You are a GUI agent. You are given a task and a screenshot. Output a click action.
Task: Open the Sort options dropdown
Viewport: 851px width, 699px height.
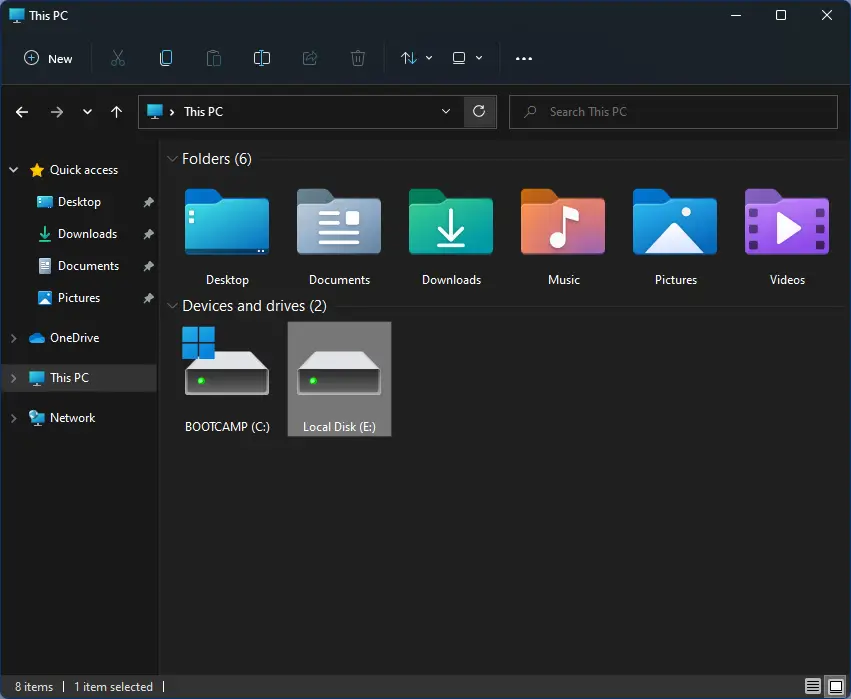click(x=416, y=58)
